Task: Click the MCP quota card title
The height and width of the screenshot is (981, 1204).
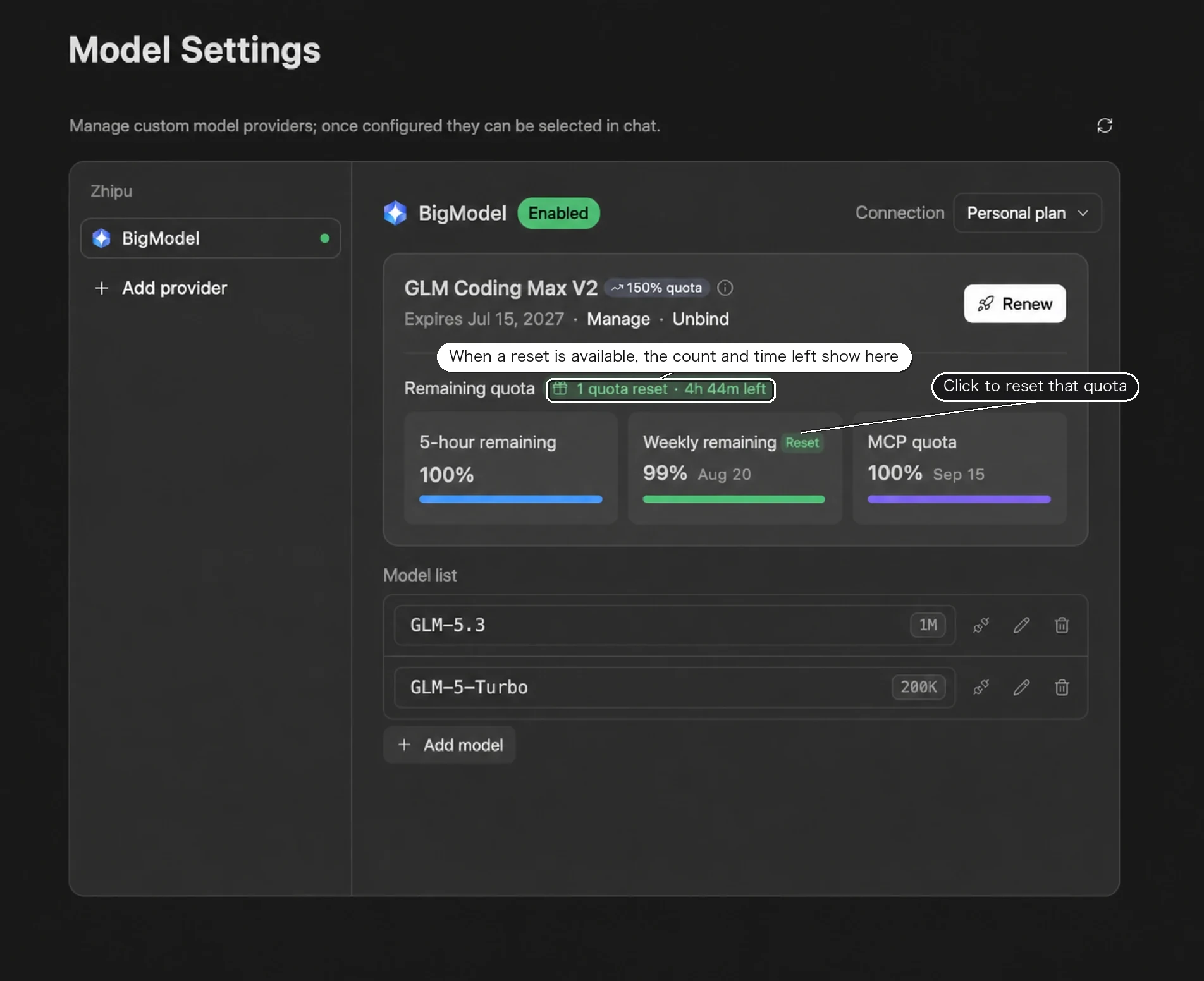Action: pos(912,442)
